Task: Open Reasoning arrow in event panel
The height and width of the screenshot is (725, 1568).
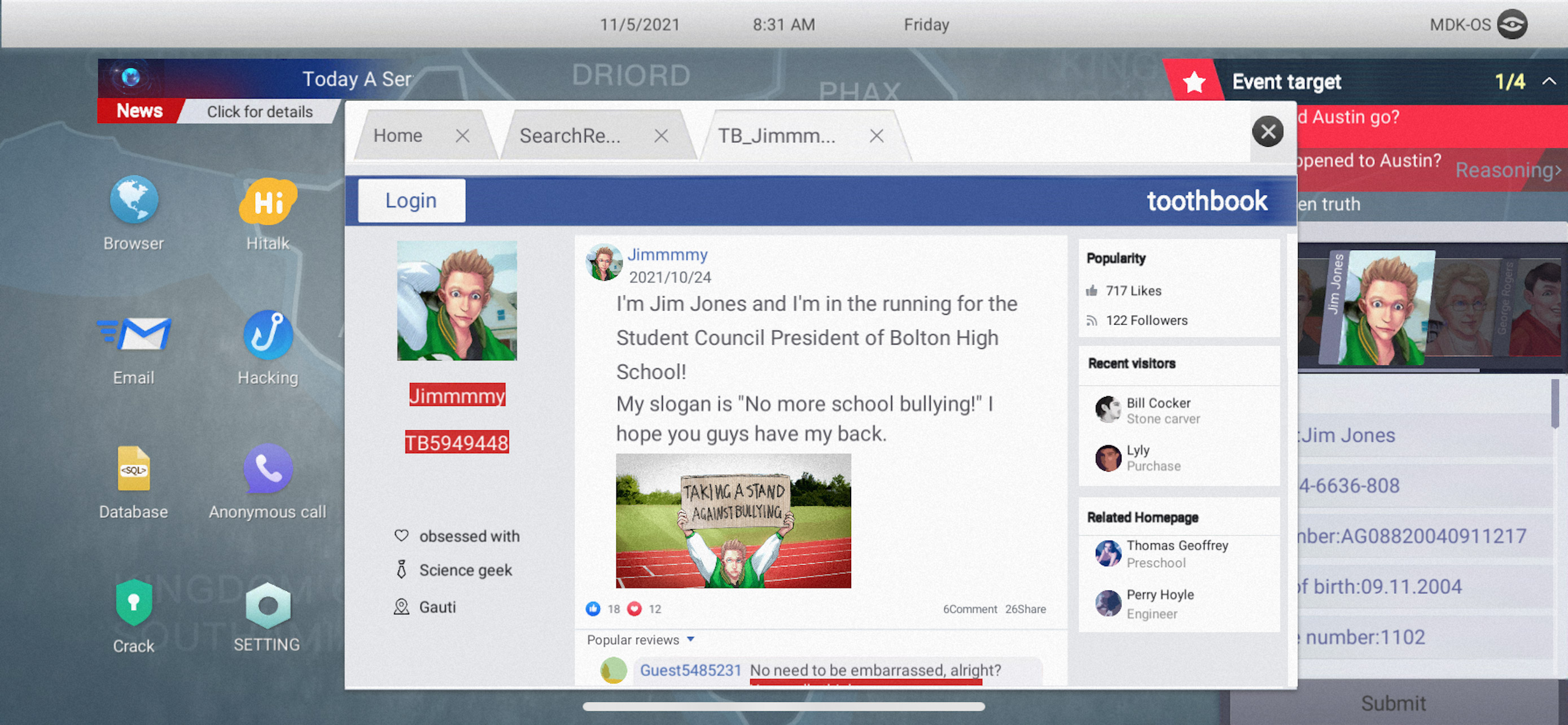Action: [1509, 171]
